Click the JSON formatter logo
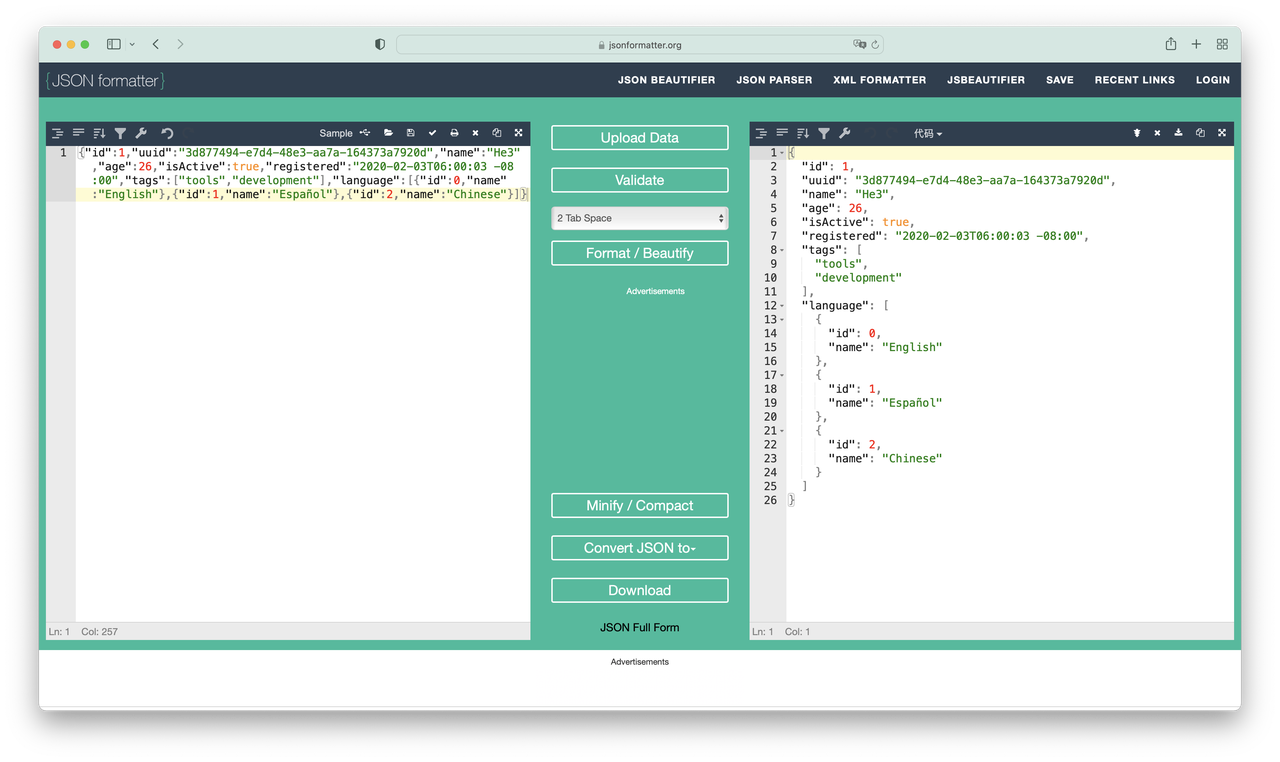This screenshot has height=762, width=1280. coord(105,80)
